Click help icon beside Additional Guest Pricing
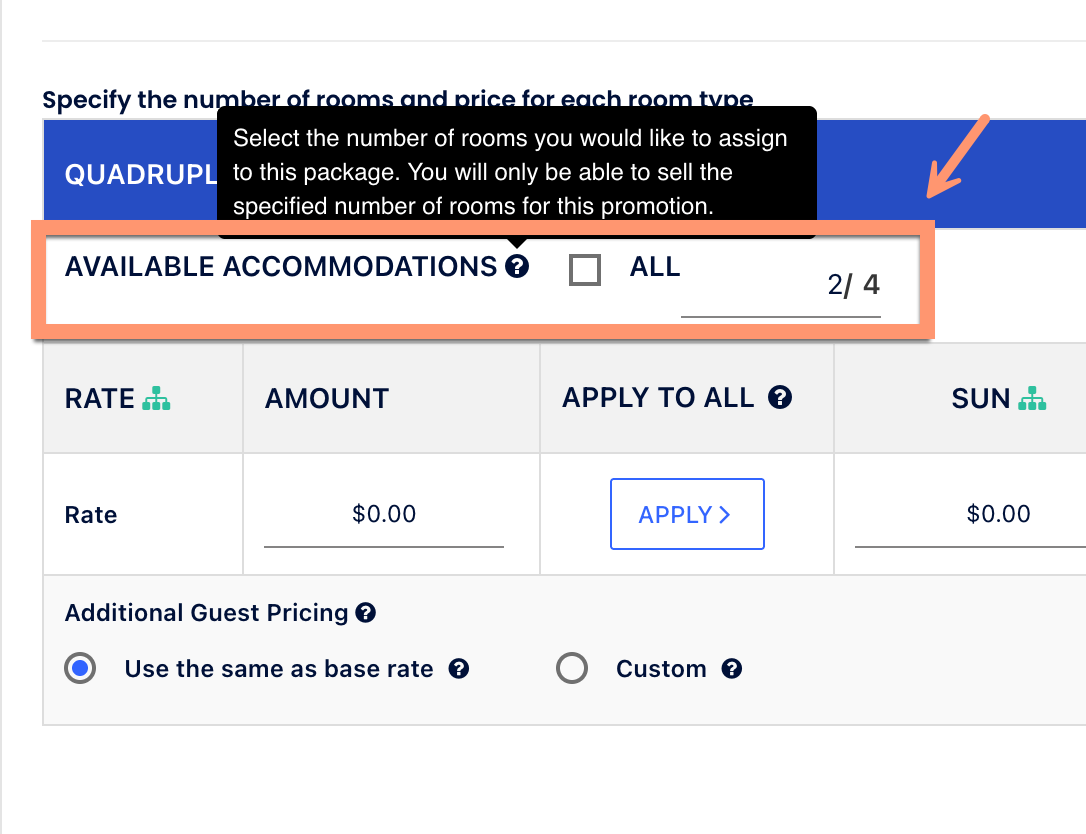 point(366,613)
